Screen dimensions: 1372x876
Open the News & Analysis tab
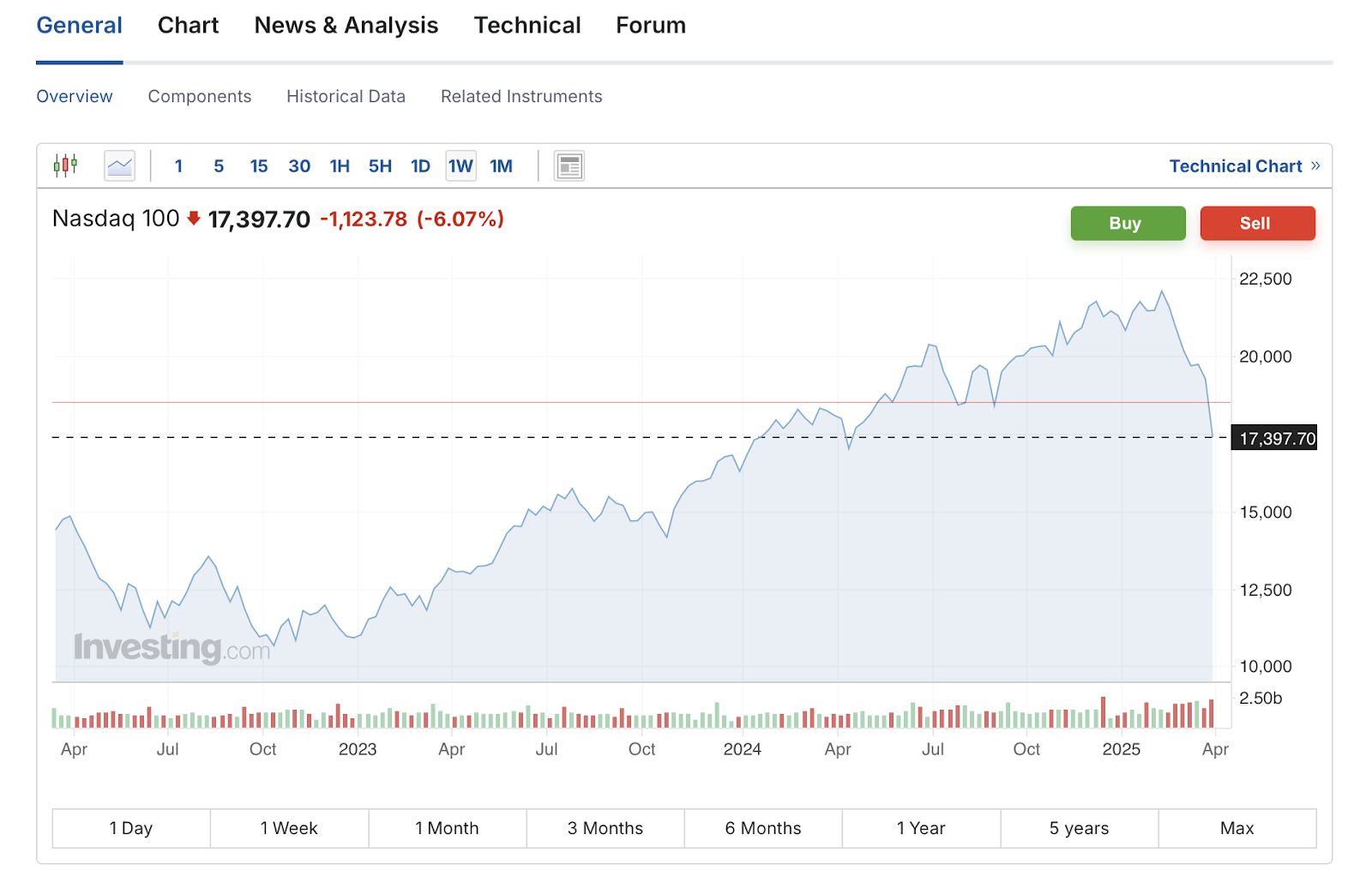coord(346,26)
